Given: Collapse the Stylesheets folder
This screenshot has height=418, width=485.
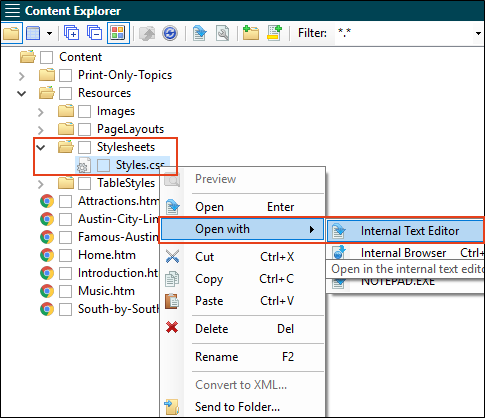Looking at the screenshot, I should [x=41, y=147].
